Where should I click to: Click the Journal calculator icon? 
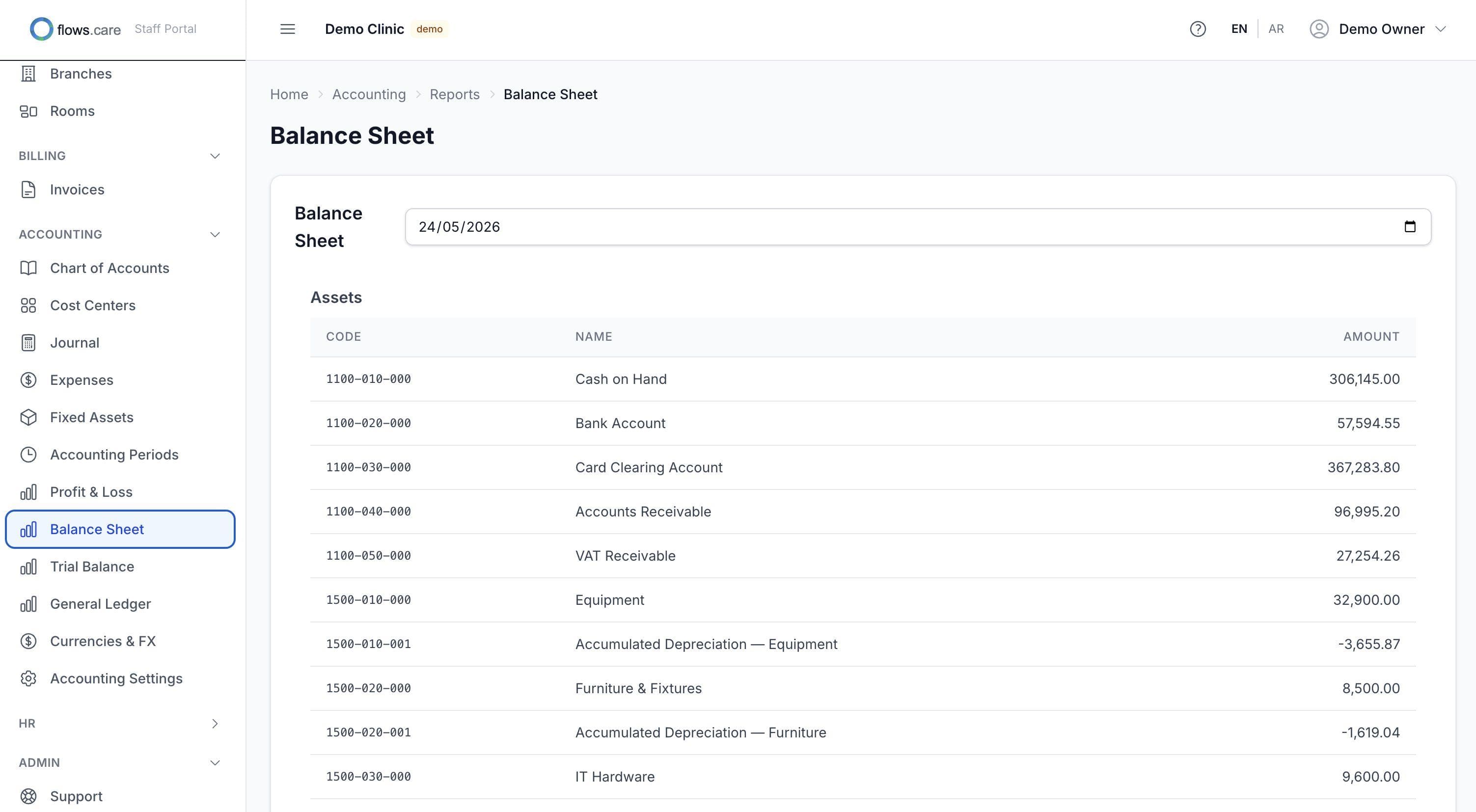[28, 343]
